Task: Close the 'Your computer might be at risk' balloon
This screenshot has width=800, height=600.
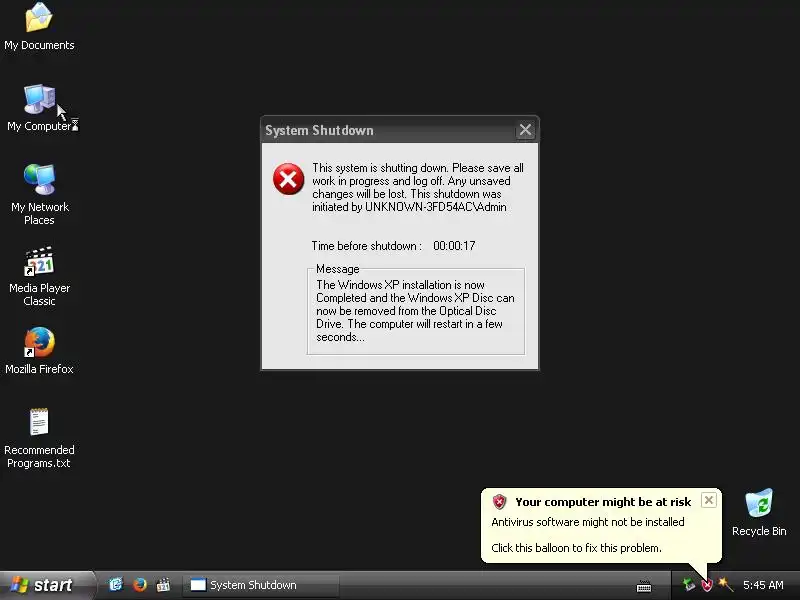Action: tap(709, 500)
